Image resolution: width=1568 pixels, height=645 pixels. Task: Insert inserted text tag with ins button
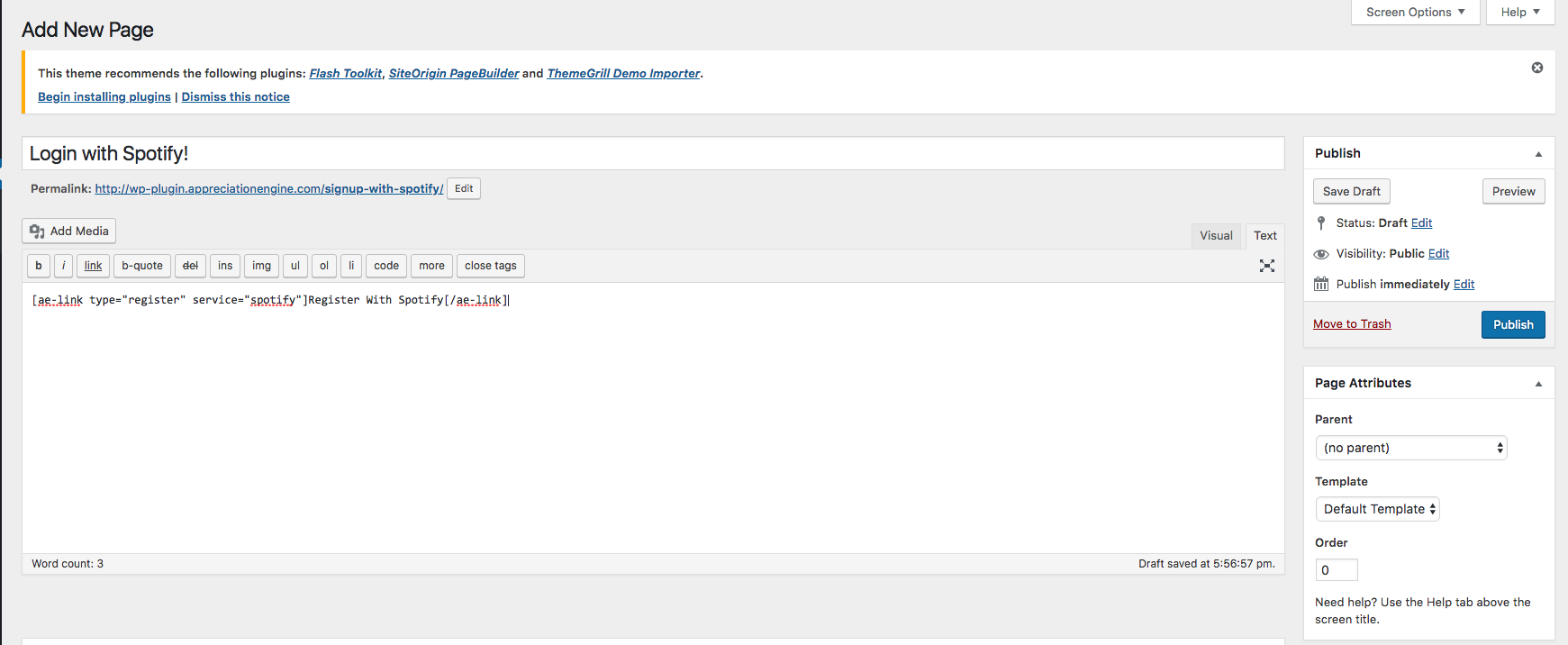[225, 266]
